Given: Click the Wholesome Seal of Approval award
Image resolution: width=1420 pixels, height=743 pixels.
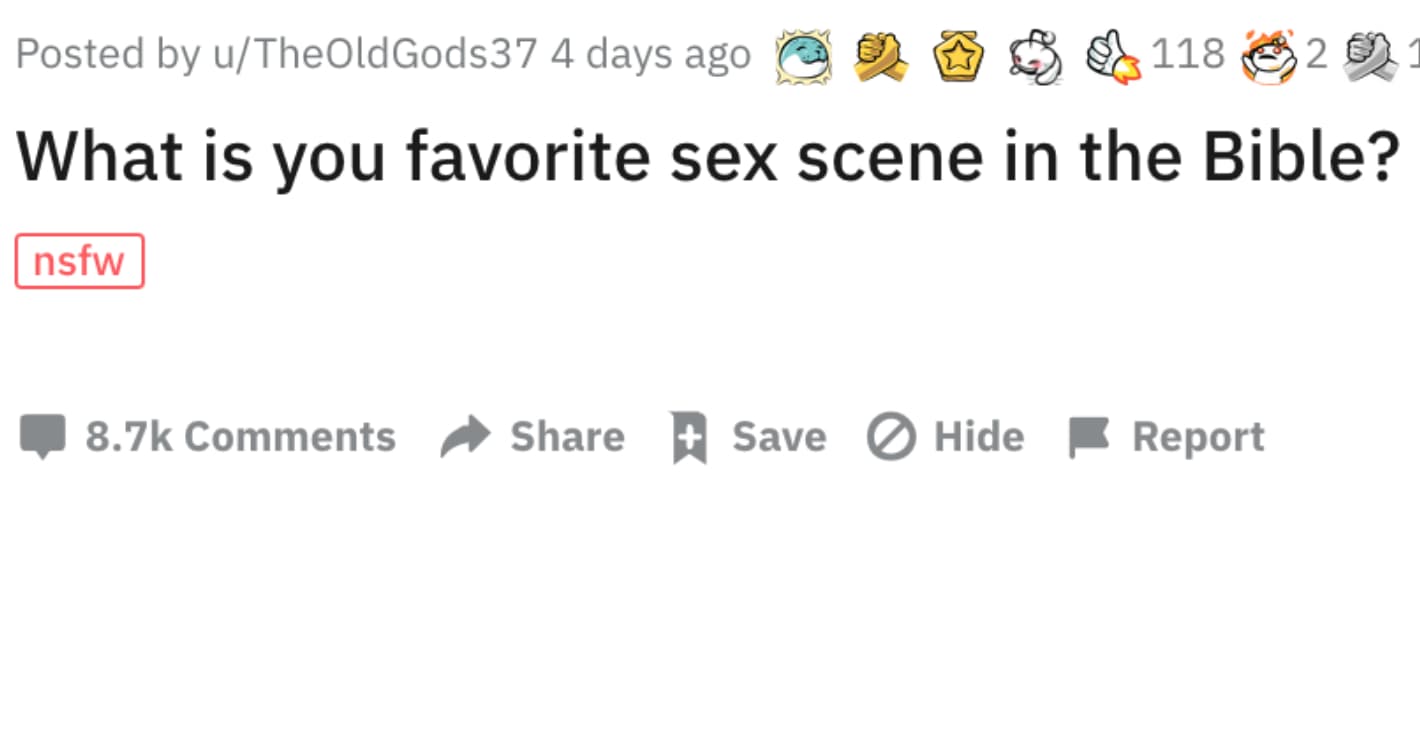Looking at the screenshot, I should (x=800, y=57).
